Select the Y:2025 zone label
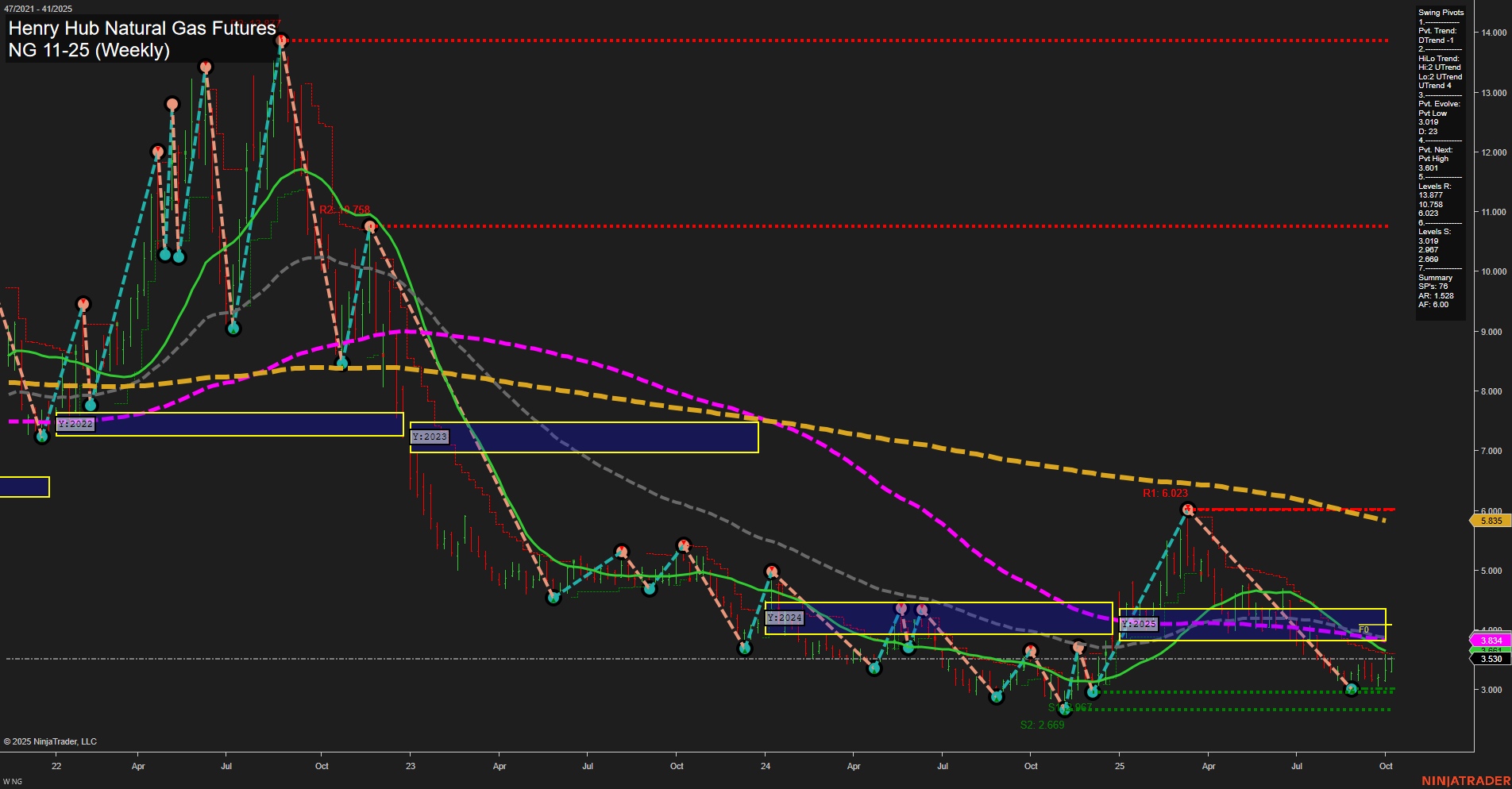Image resolution: width=1512 pixels, height=789 pixels. 1139,624
